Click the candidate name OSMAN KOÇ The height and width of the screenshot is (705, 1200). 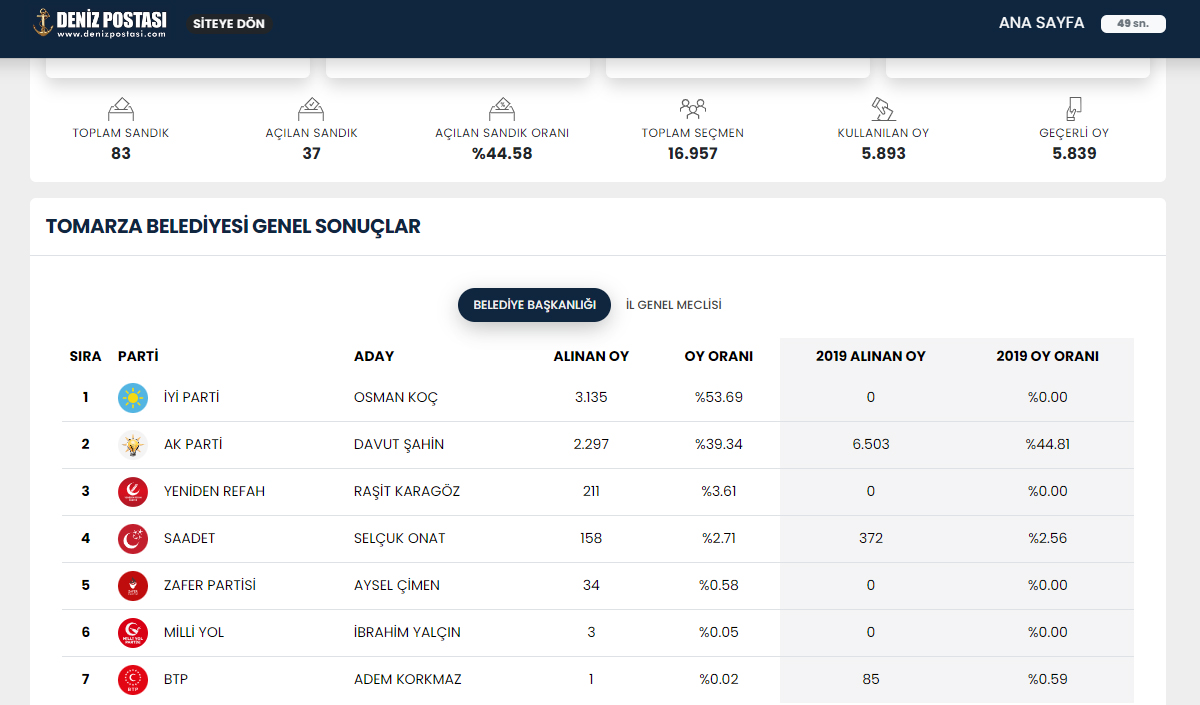(x=396, y=397)
